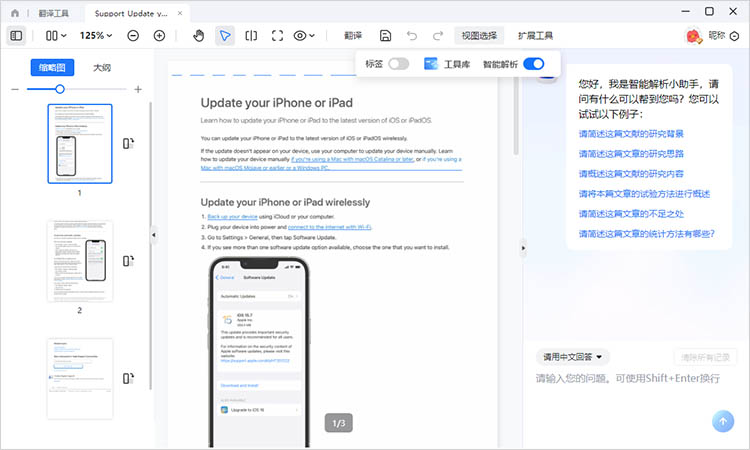The height and width of the screenshot is (450, 750).
Task: Click the document vertical scrollbar
Action: pyautogui.click(x=516, y=117)
